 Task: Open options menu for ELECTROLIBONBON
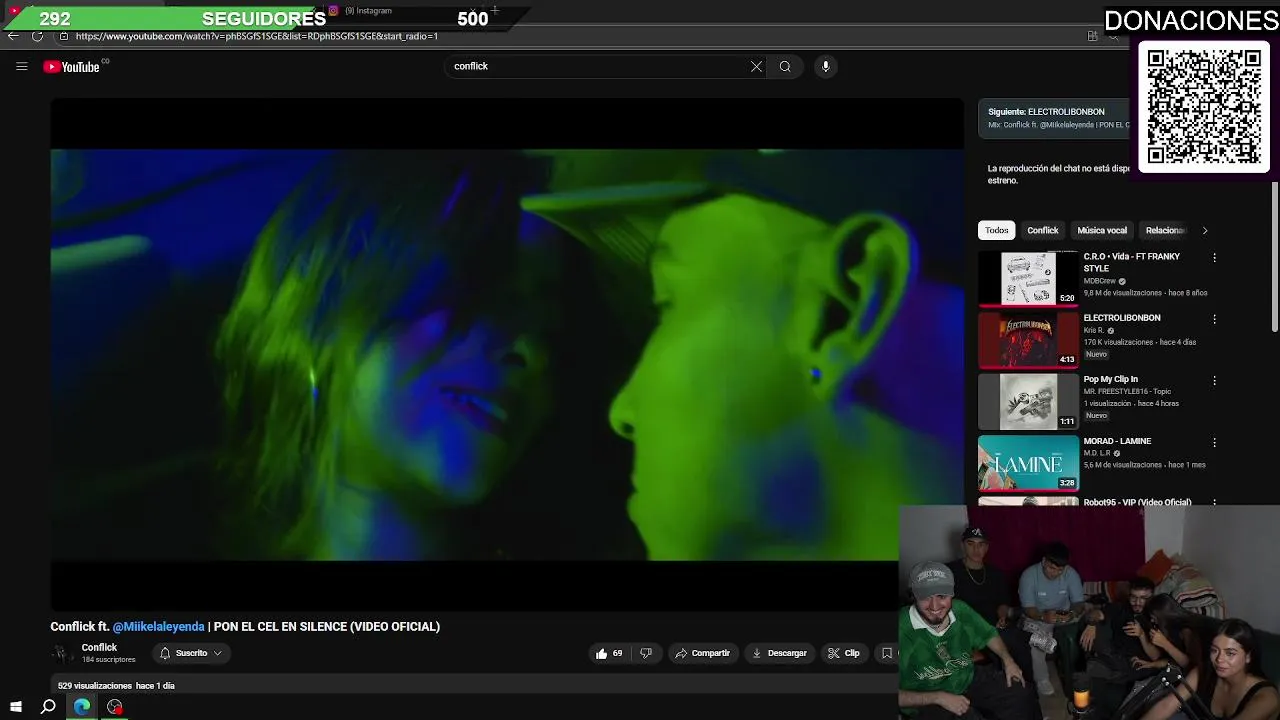1214,319
